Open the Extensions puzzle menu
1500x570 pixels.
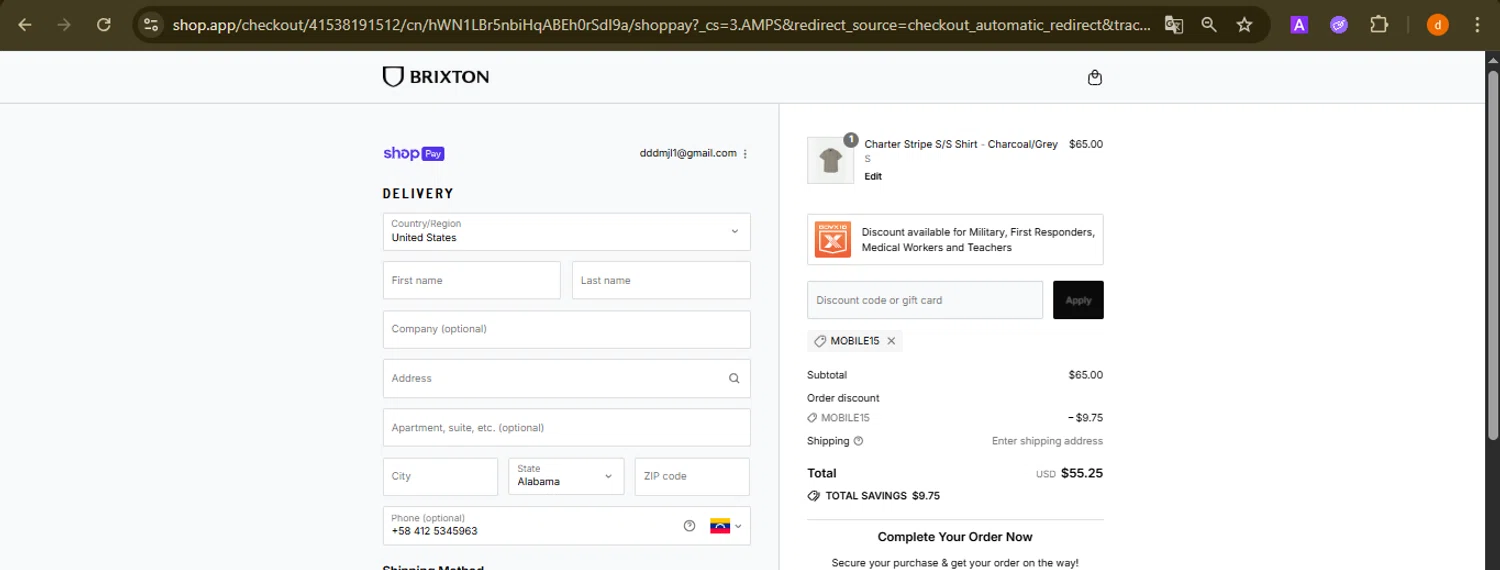[1379, 25]
